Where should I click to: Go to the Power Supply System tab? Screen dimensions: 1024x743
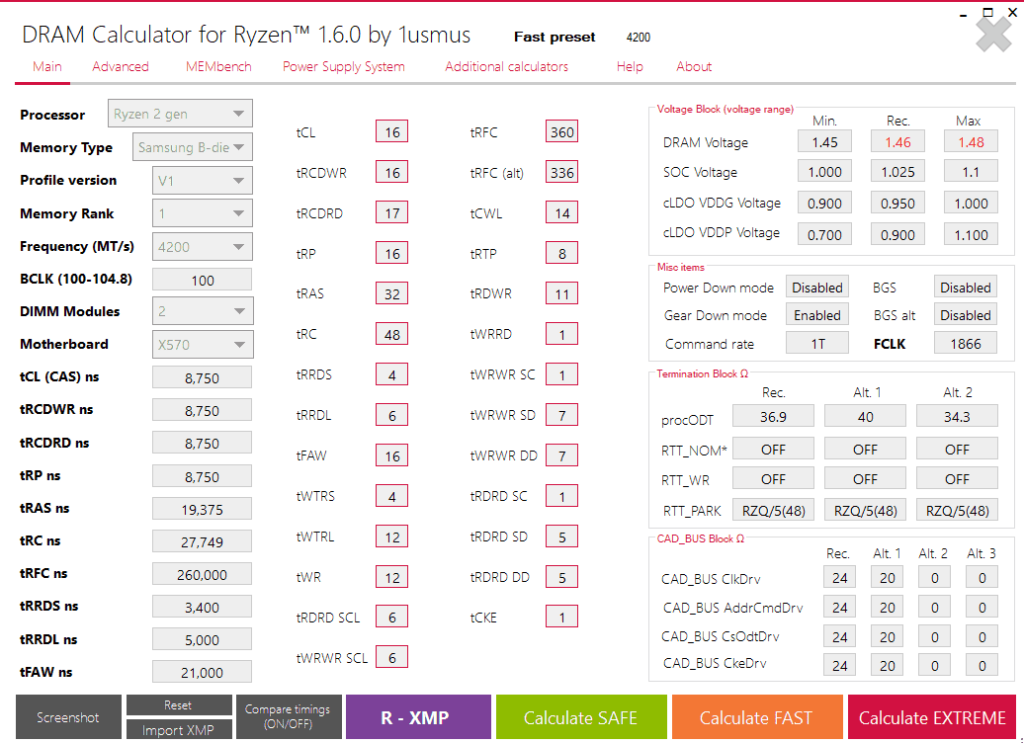[343, 67]
